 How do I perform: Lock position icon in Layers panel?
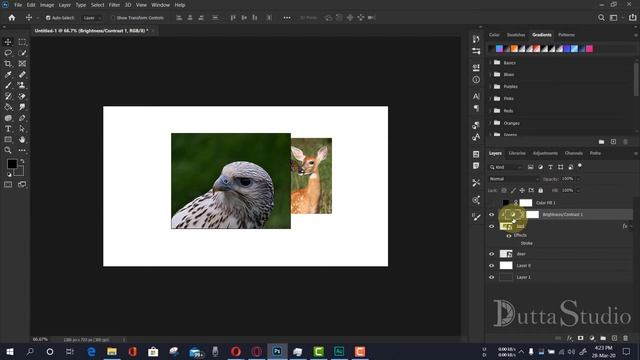point(522,190)
